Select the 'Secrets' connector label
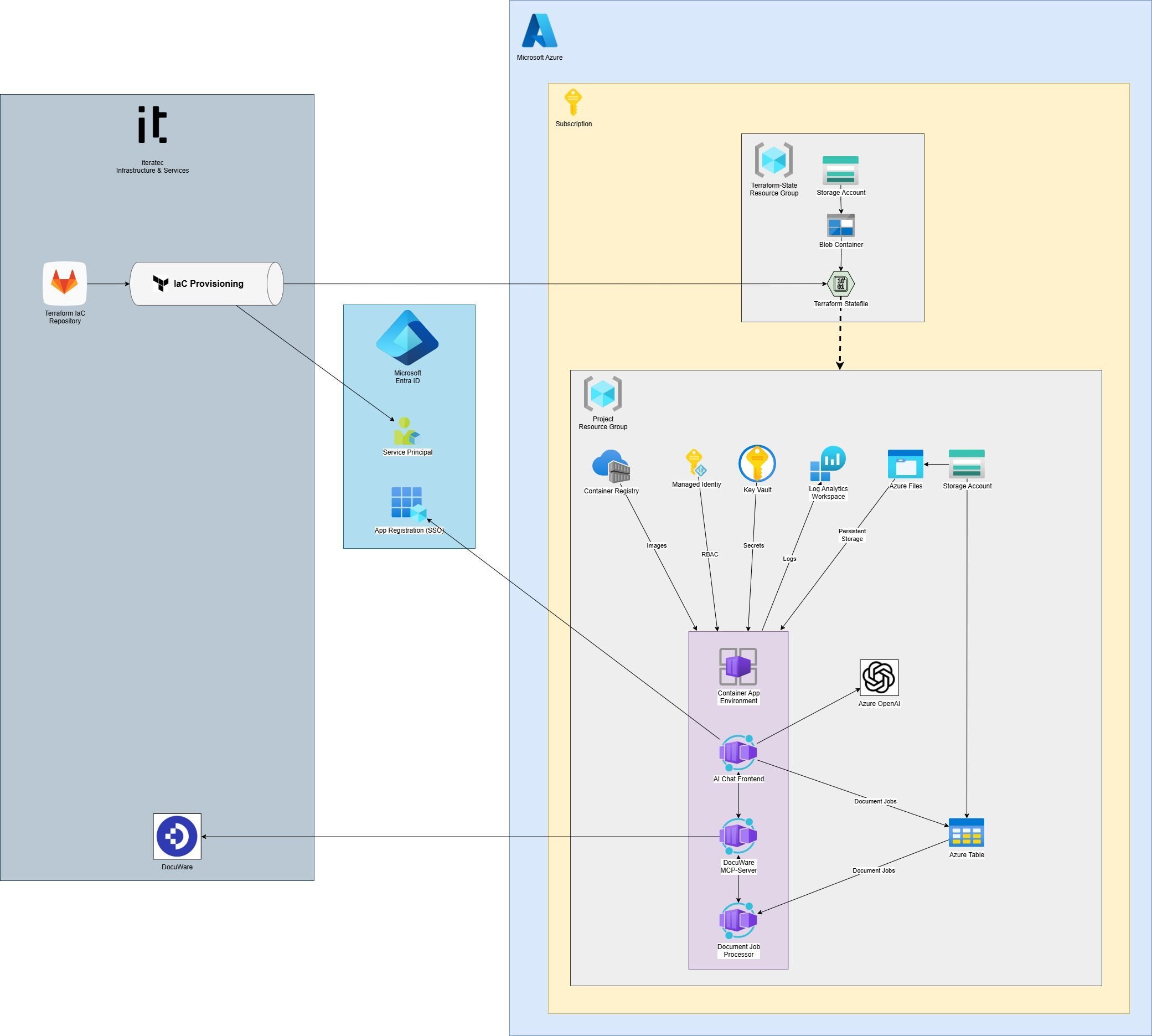 (753, 545)
